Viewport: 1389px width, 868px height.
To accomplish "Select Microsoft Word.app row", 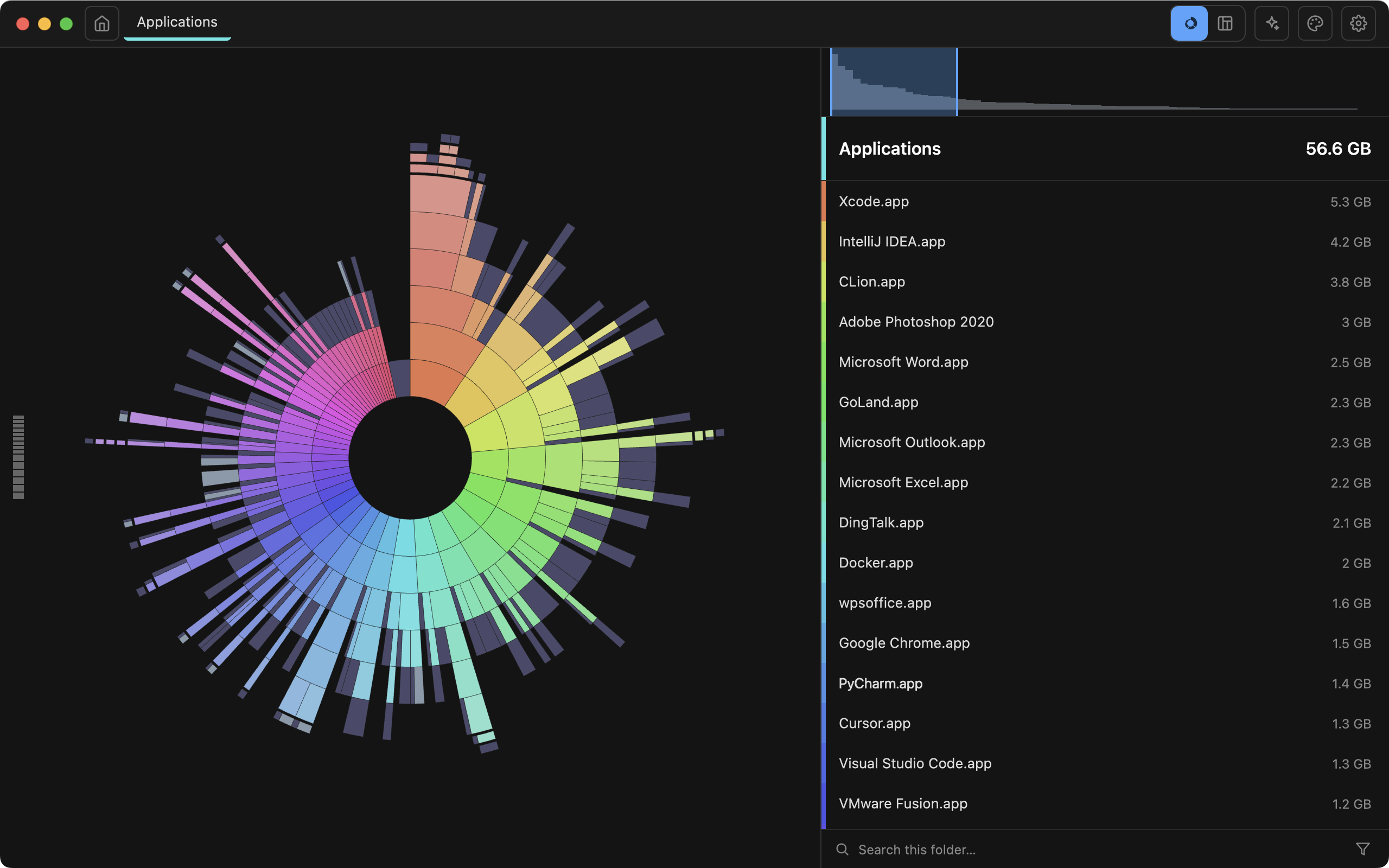I will click(1105, 362).
